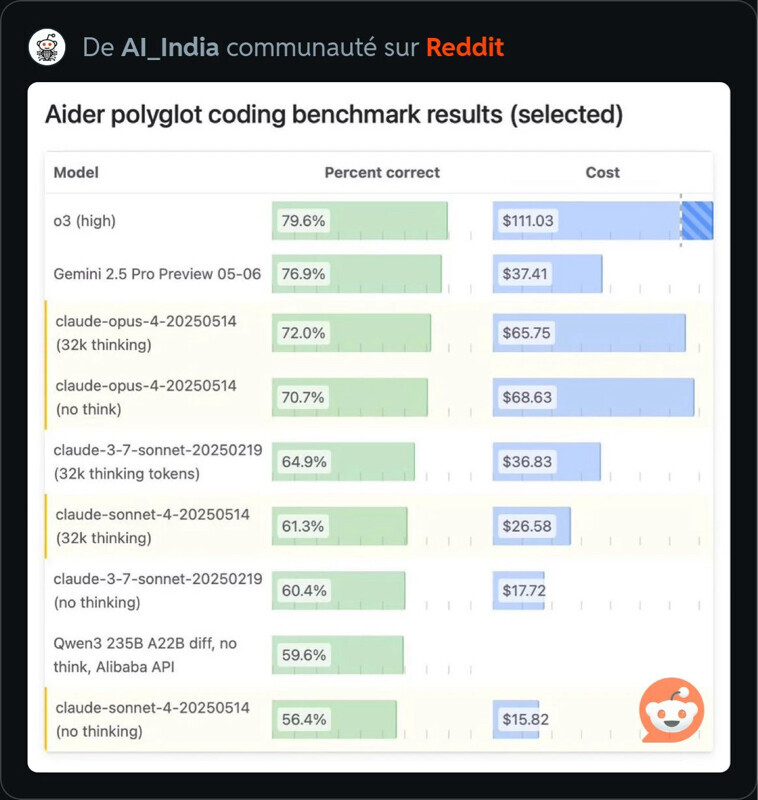758x800 pixels.
Task: Select the Qwen3 235B A22B row label
Action: [x=145, y=655]
